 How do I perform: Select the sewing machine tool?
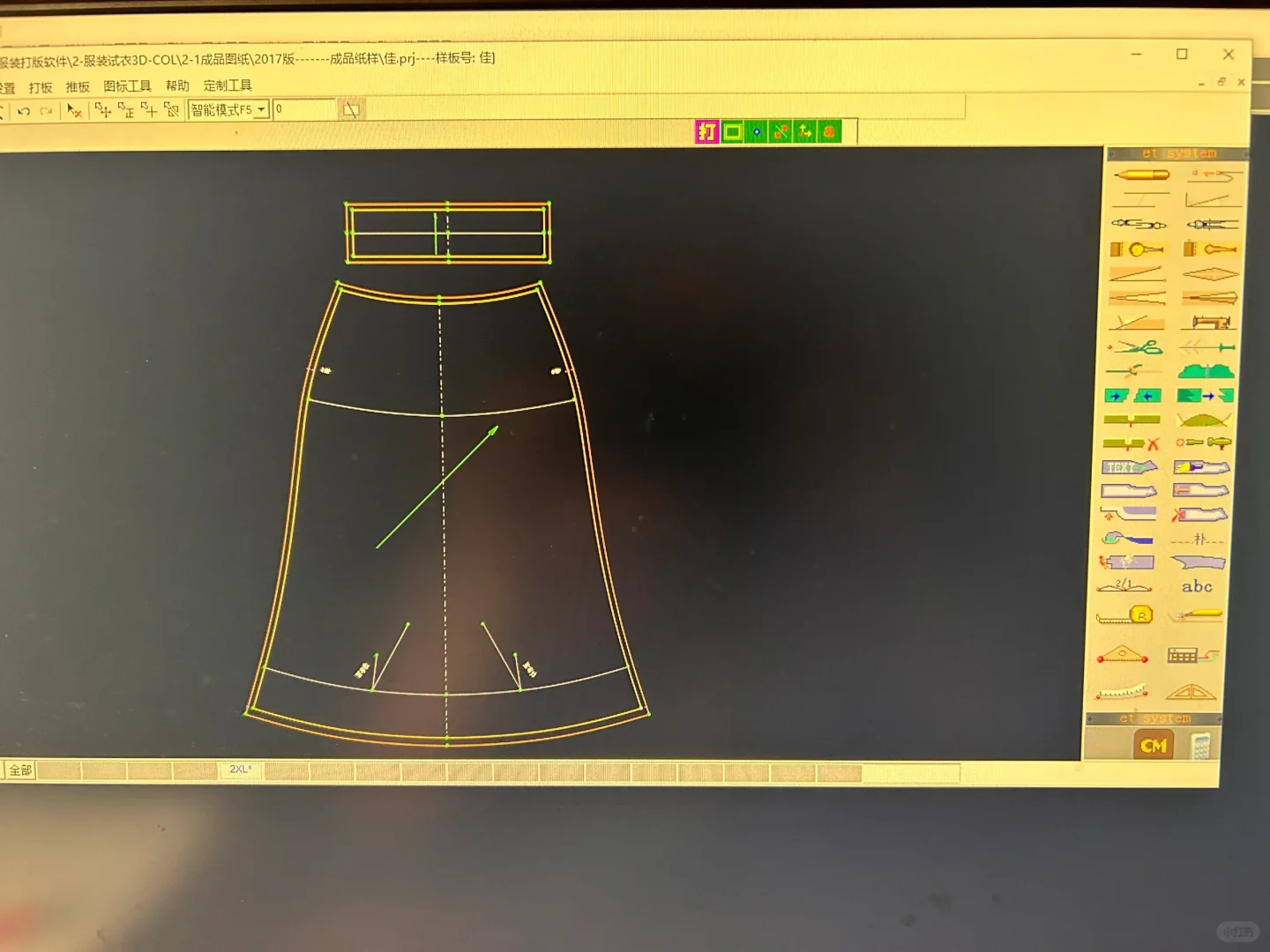coord(1210,323)
